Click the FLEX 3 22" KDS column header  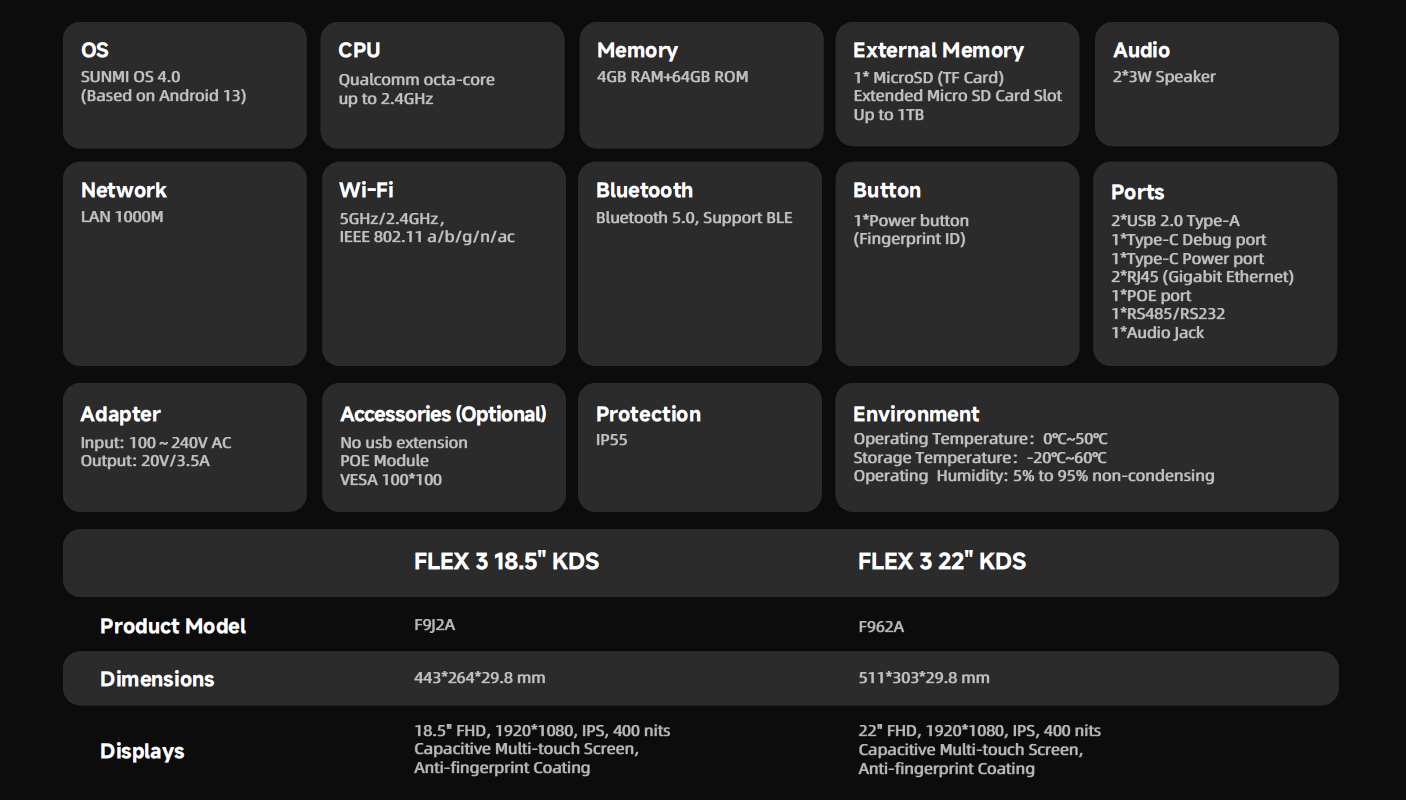point(941,561)
